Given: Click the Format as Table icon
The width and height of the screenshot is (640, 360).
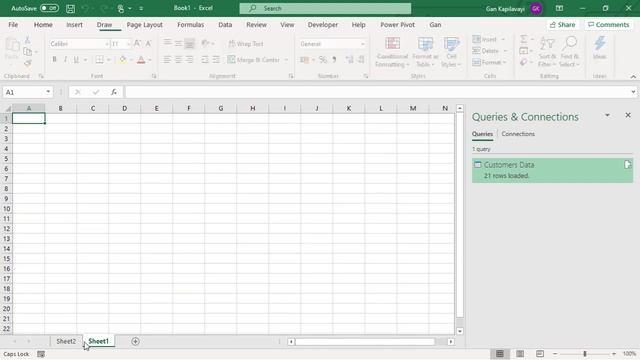Looking at the screenshot, I should point(425,44).
